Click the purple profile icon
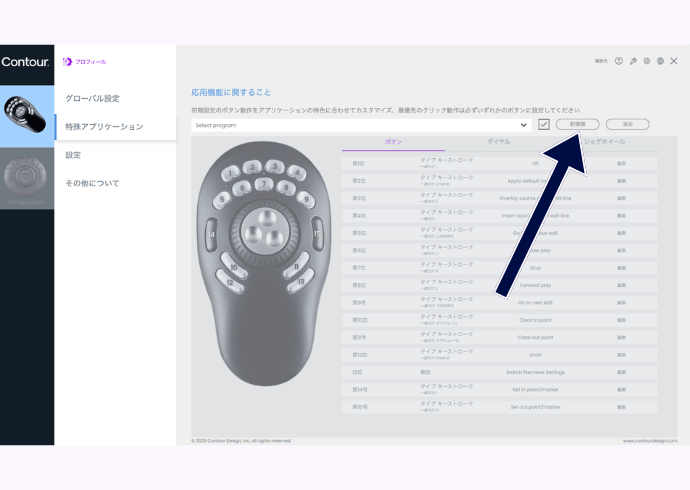The width and height of the screenshot is (690, 490). click(x=67, y=62)
